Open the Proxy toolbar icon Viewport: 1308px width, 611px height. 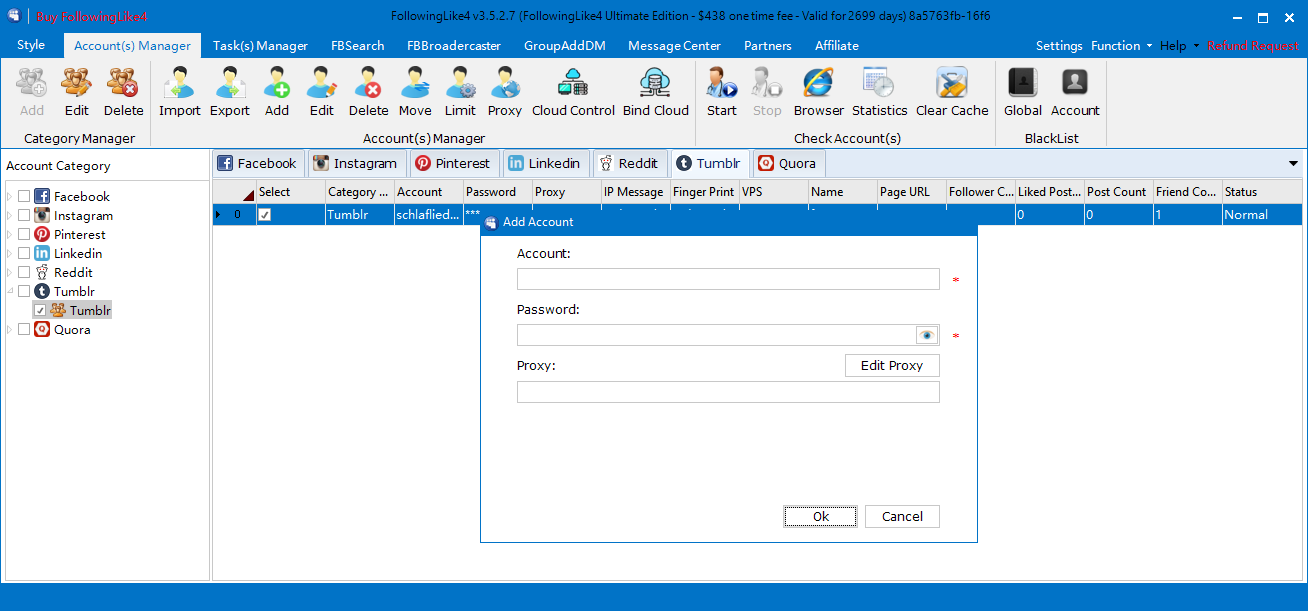505,92
